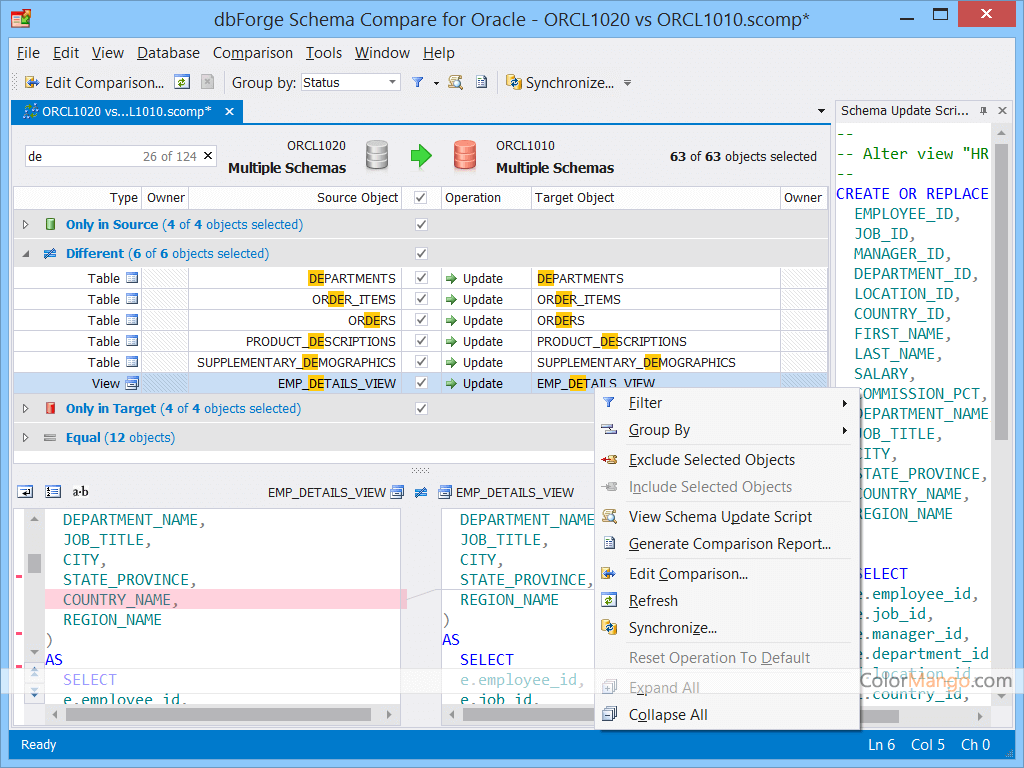Uncheck the Only in Target group checkbox
The width and height of the screenshot is (1024, 768).
coord(421,408)
